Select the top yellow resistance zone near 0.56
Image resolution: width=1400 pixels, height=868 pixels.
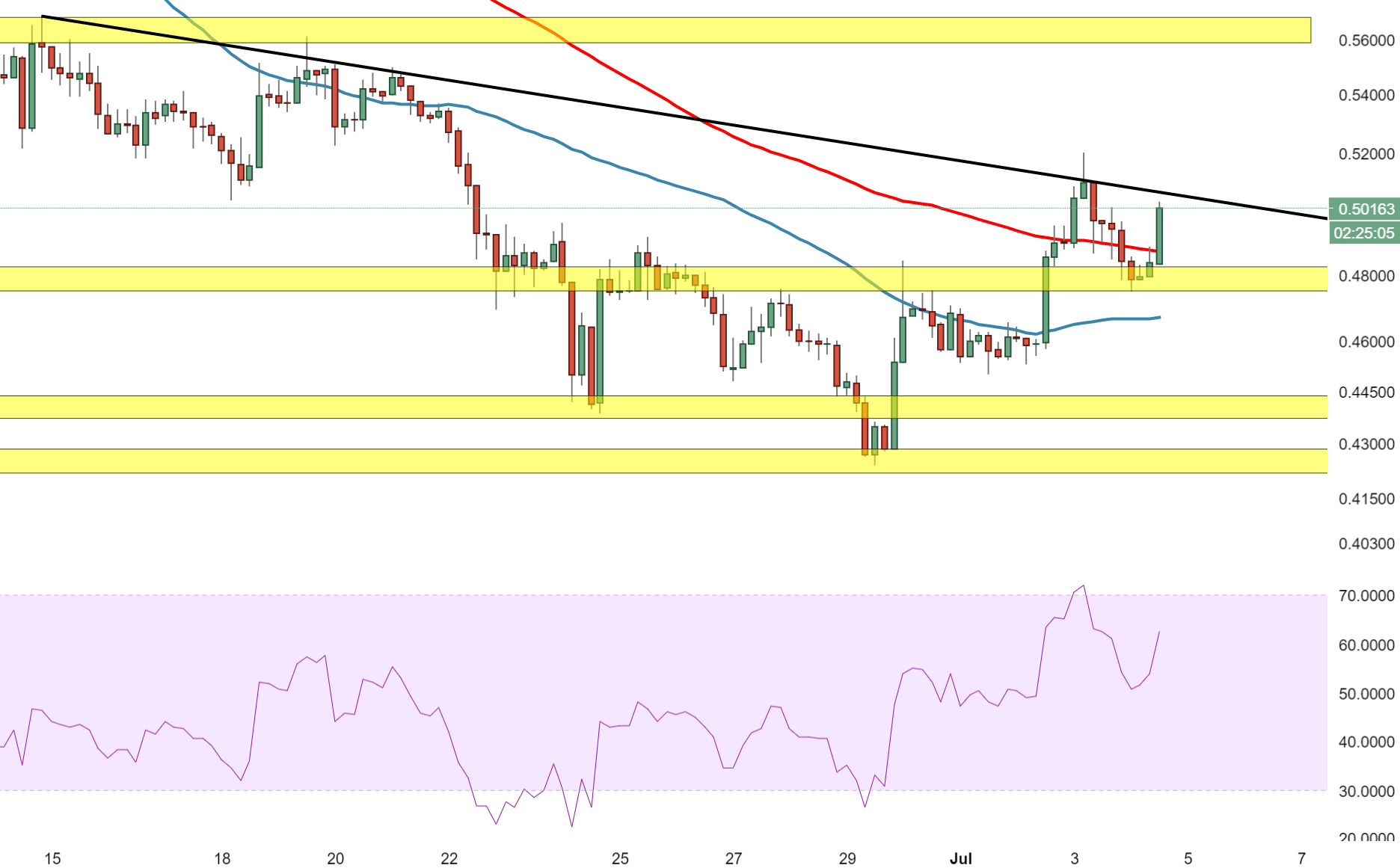(655, 30)
